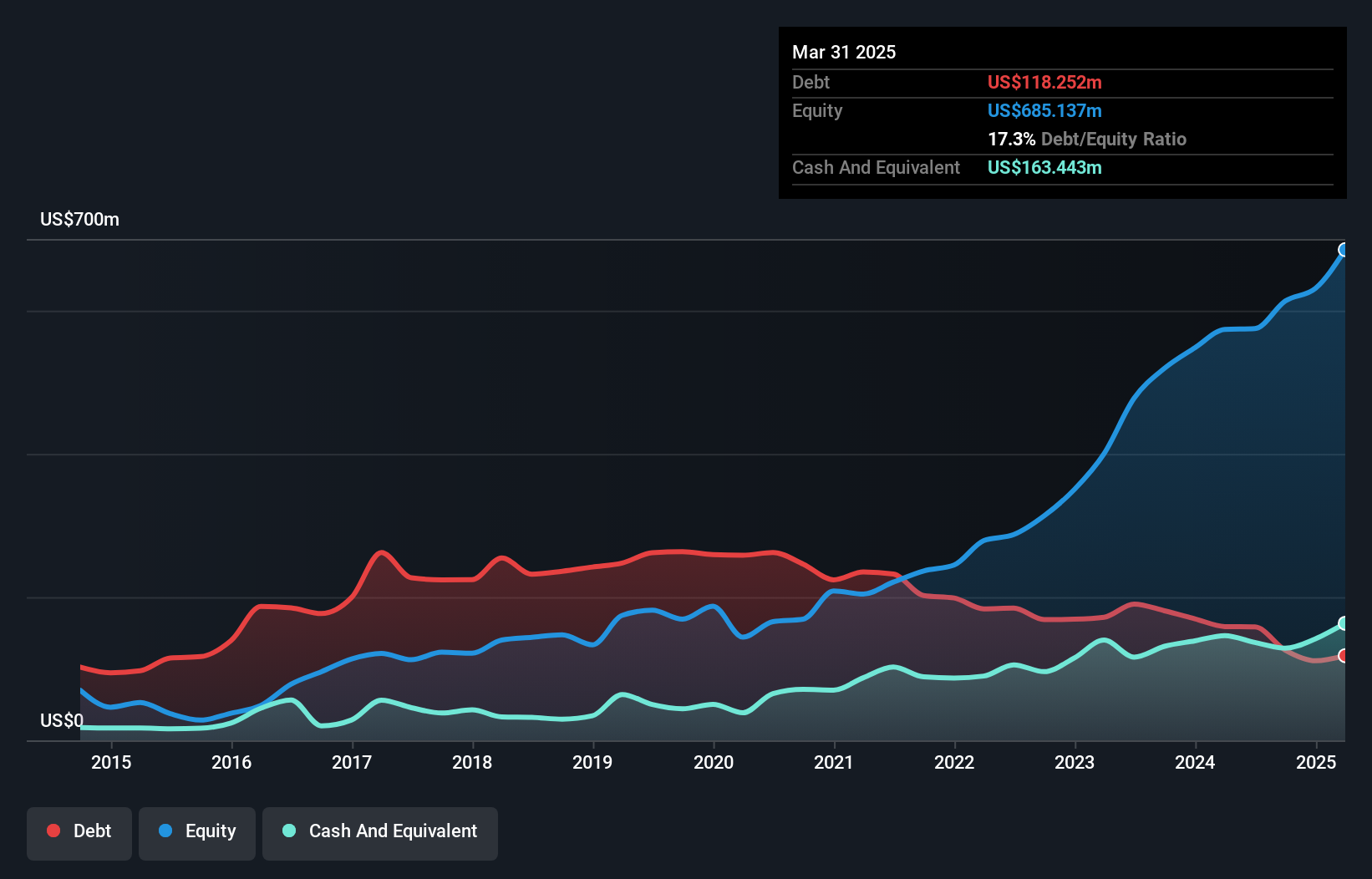Select the 2017 tick on the x-axis
Viewport: 1372px width, 879px height.
(352, 762)
